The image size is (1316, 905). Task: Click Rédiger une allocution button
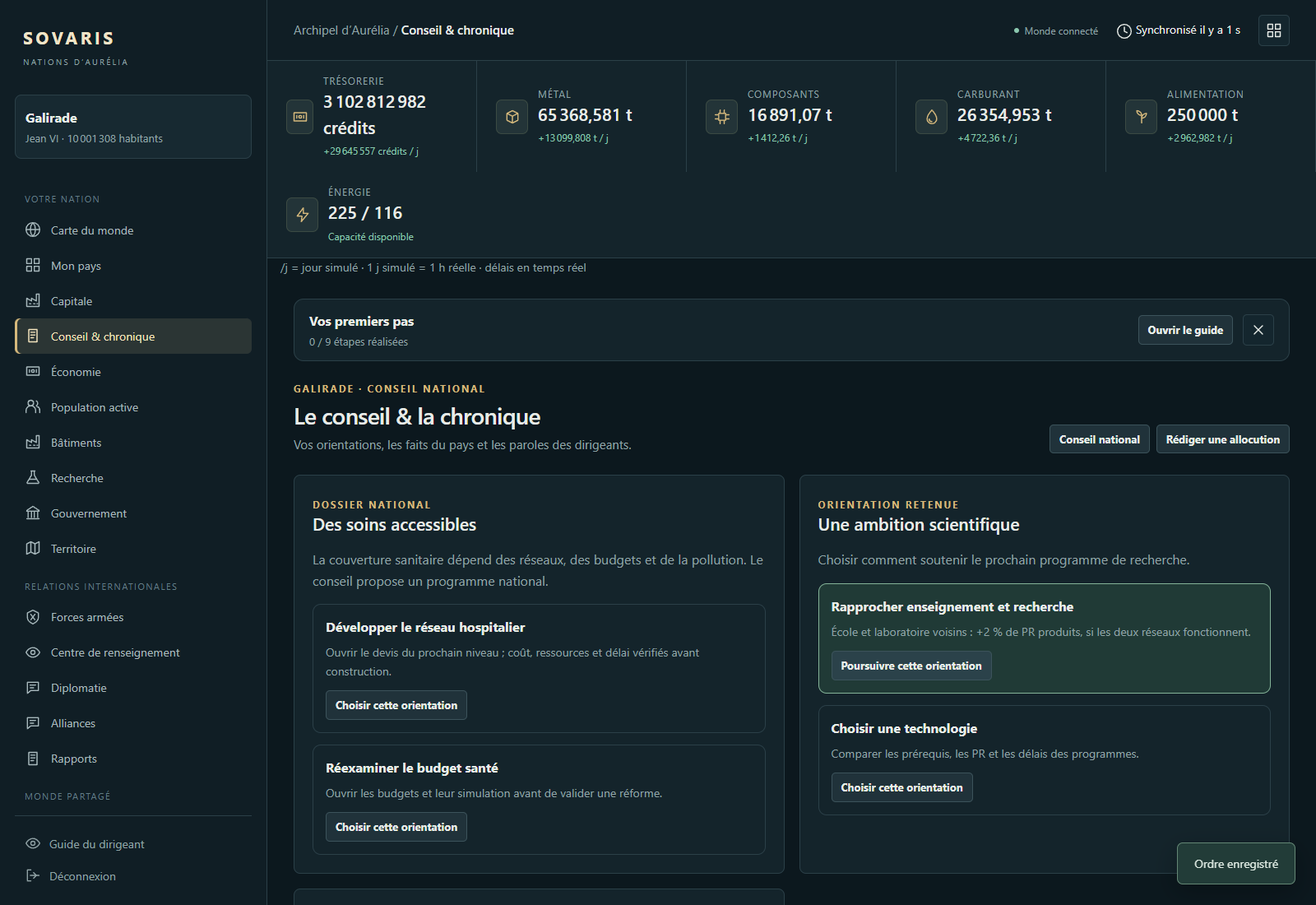1222,439
